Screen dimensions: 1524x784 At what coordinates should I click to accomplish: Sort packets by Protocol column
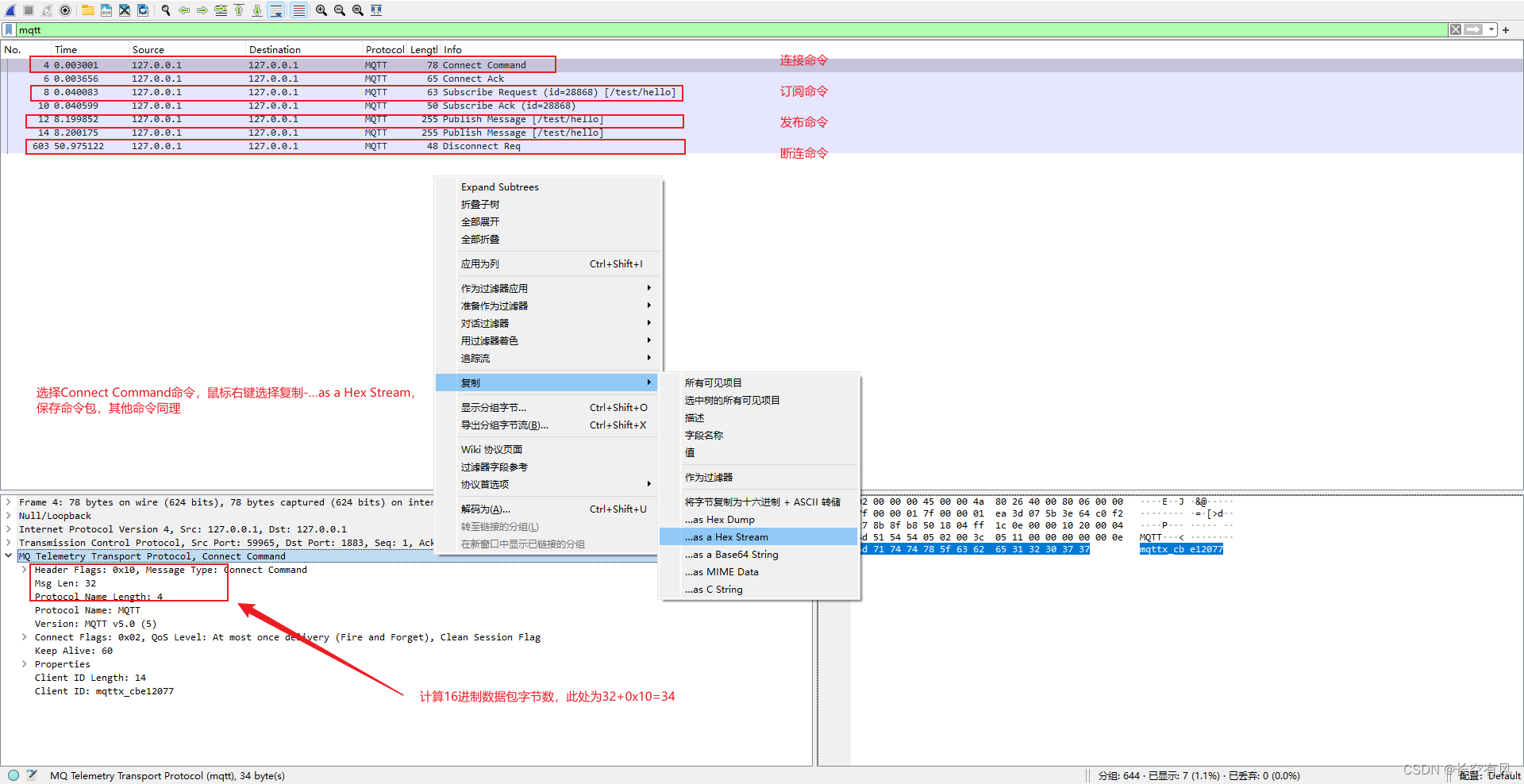385,49
